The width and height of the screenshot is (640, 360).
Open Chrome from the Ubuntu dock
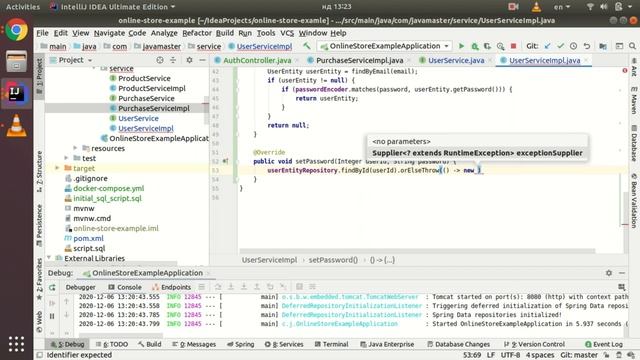[x=16, y=30]
